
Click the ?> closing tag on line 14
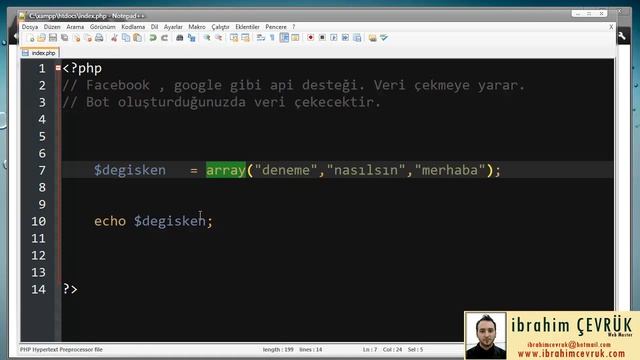tap(70, 289)
